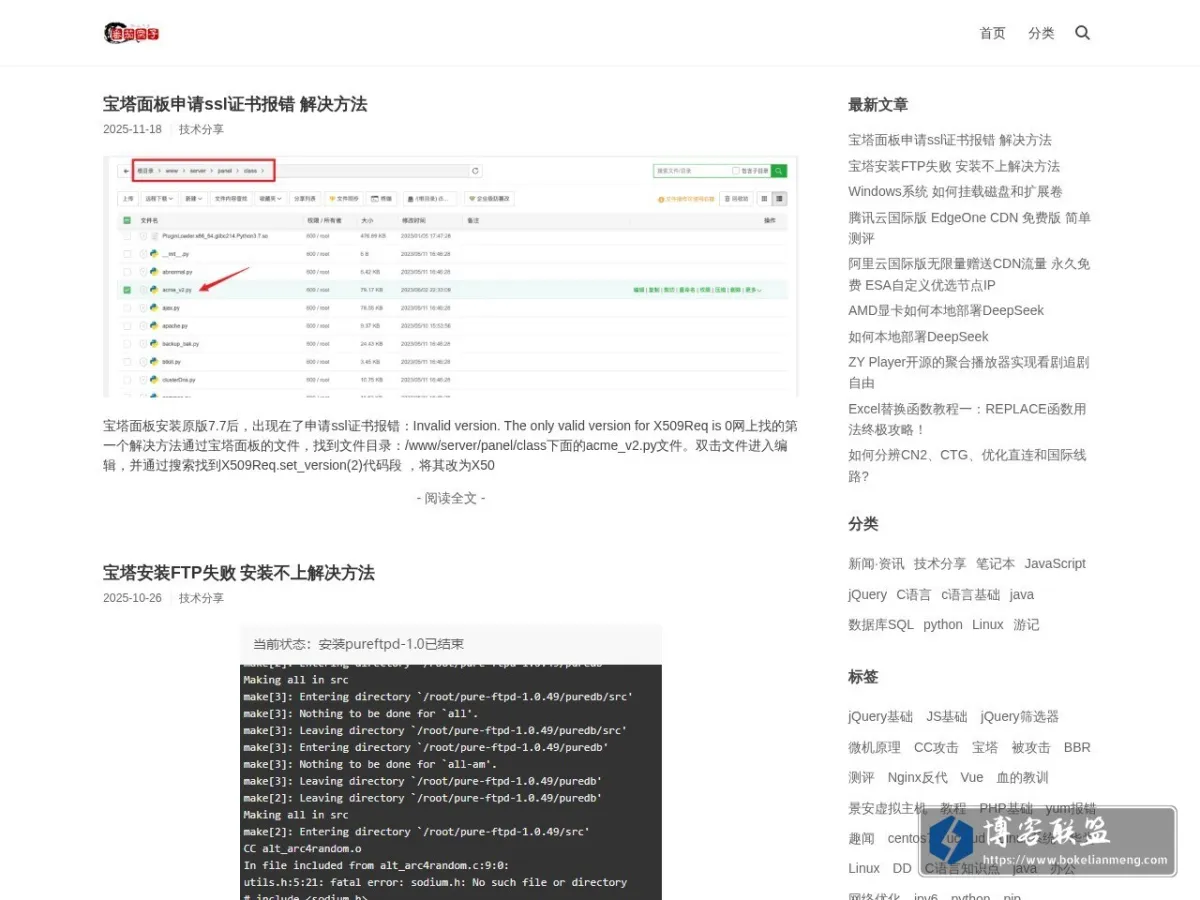Screen dimensions: 1200x900
Task: Click the BBR tag
Action: click(1077, 747)
